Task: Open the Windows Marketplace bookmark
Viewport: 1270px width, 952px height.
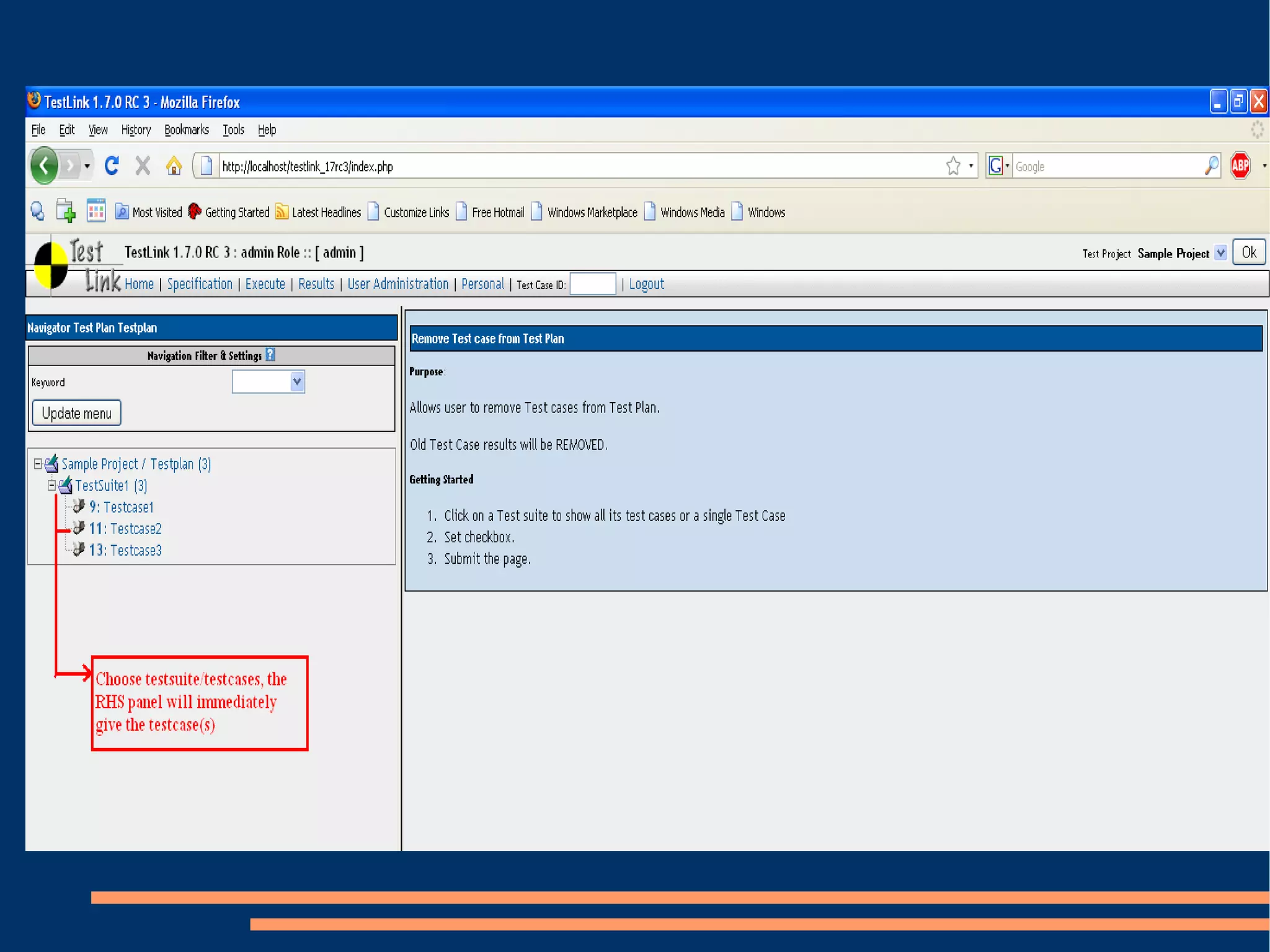Action: [x=584, y=212]
